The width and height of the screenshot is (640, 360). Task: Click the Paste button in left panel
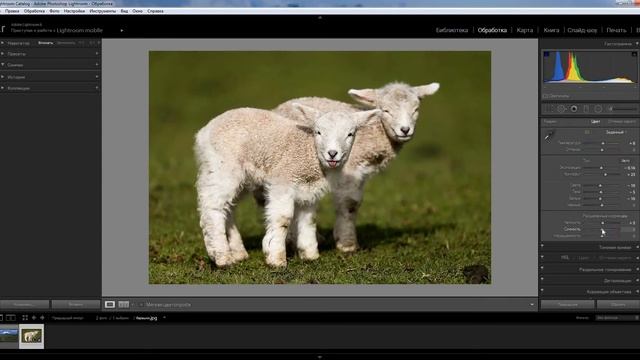tap(76, 304)
